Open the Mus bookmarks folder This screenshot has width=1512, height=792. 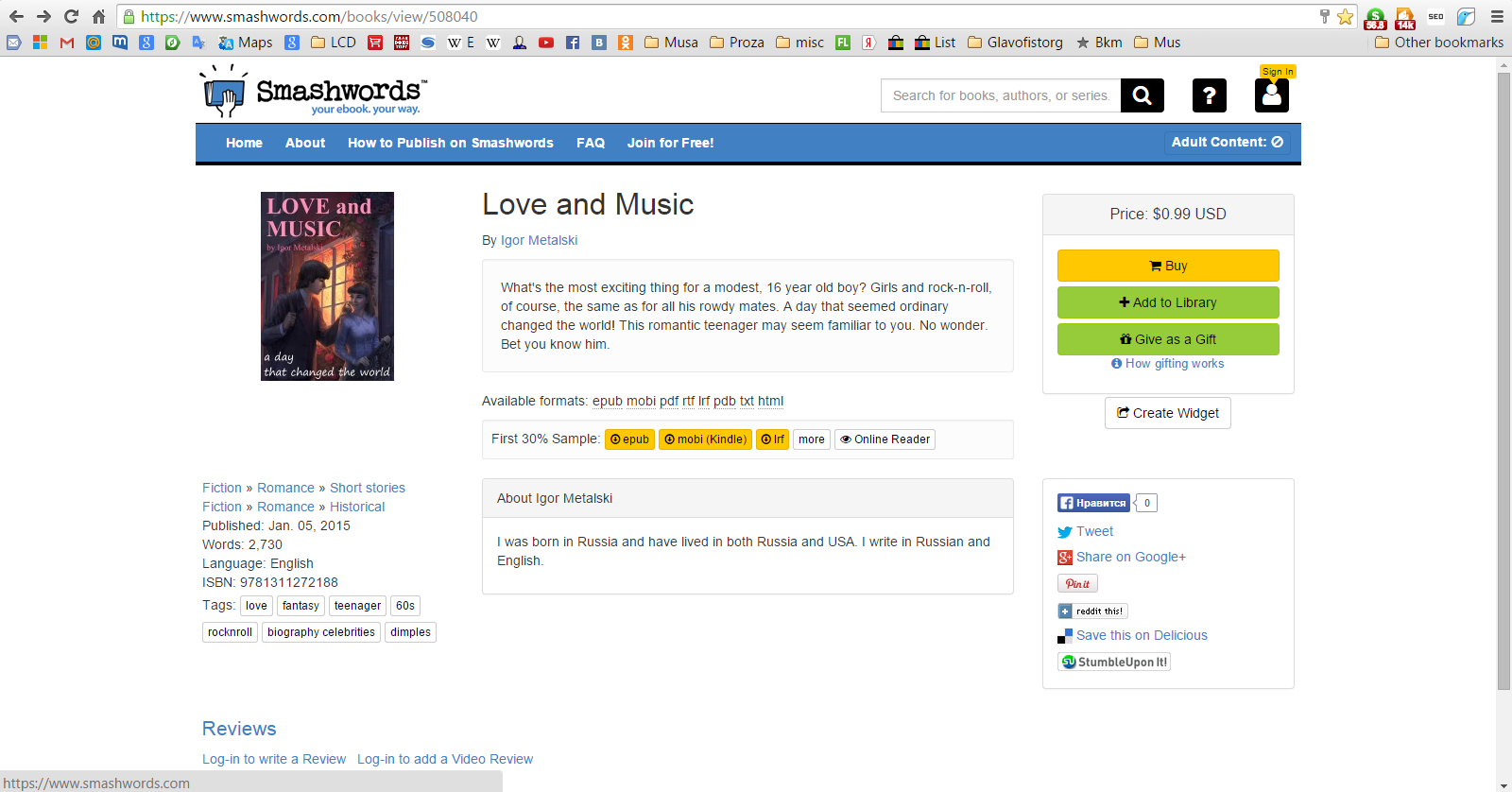[x=1157, y=43]
